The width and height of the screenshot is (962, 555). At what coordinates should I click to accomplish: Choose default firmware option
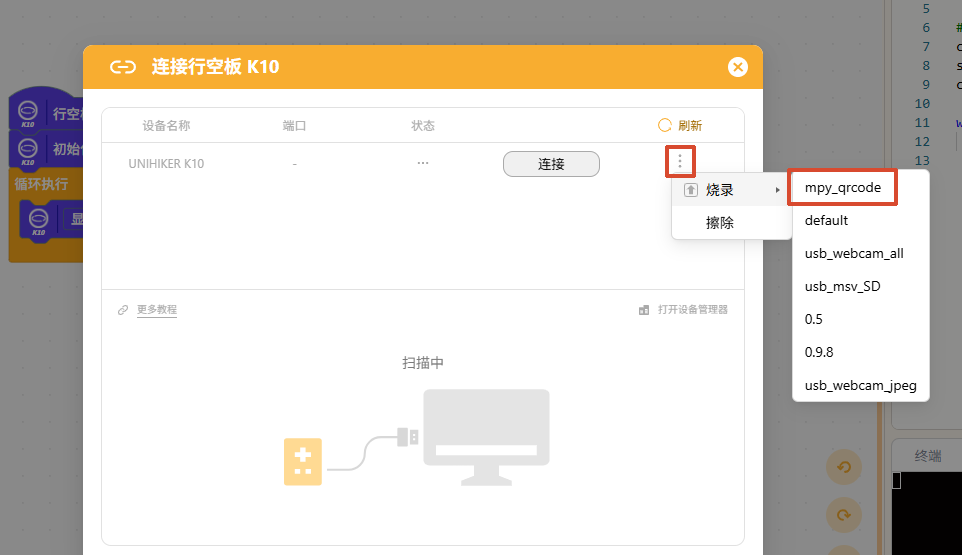[x=861, y=221]
